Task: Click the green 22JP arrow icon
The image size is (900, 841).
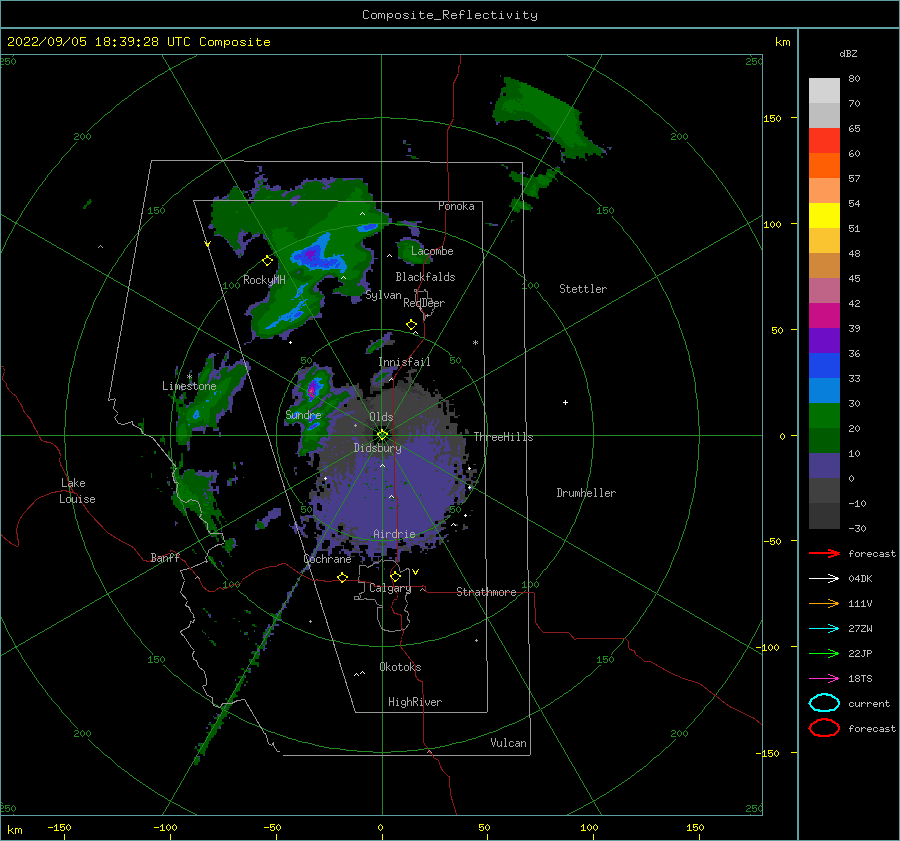Action: coord(824,653)
